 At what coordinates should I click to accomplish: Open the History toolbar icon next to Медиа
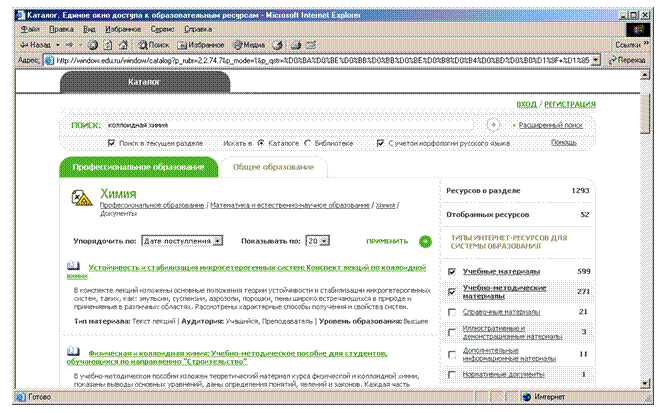click(x=277, y=45)
